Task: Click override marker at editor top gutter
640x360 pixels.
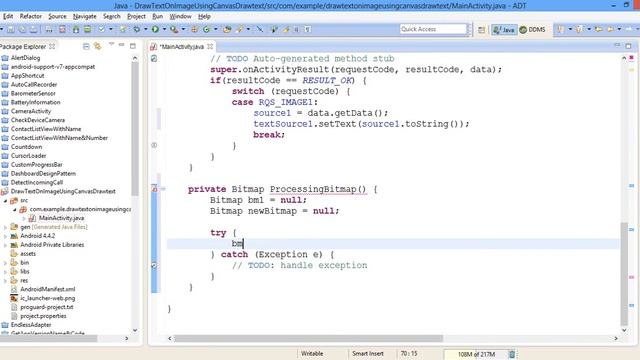Action: click(154, 59)
